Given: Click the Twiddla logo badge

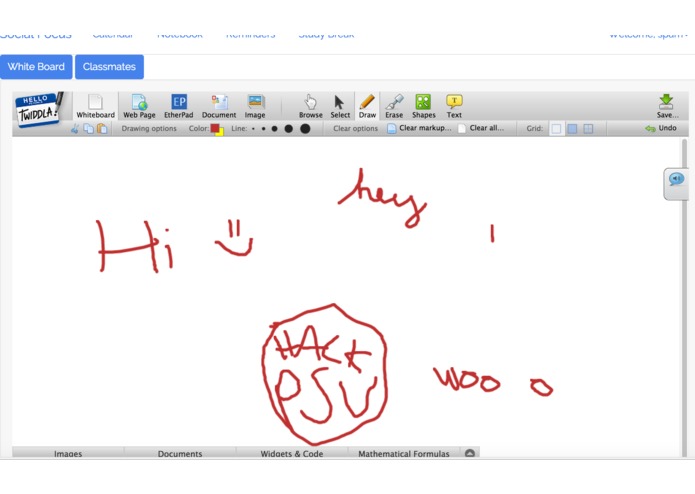Looking at the screenshot, I should (39, 109).
